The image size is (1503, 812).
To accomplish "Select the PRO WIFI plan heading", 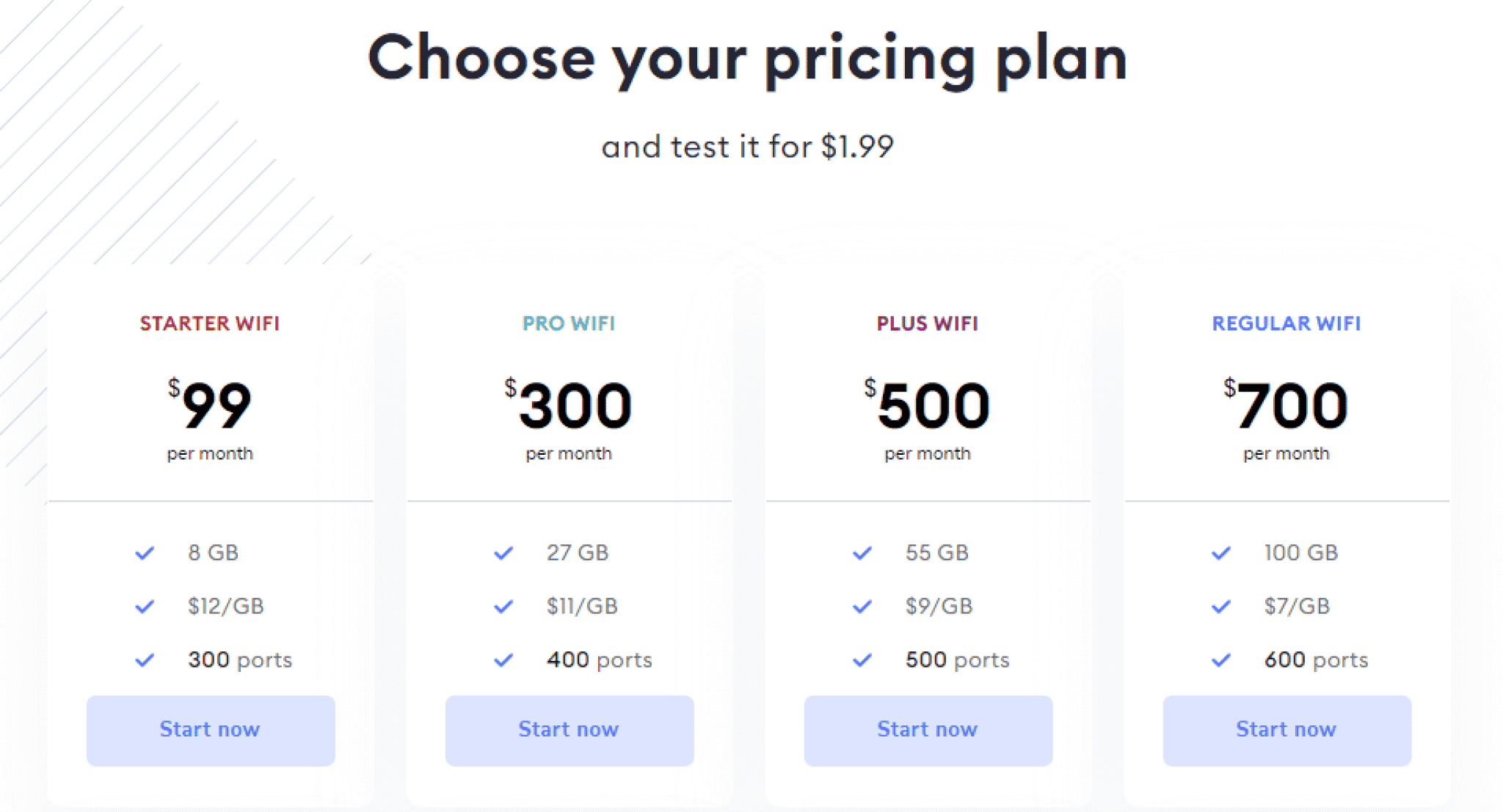I will pos(569,323).
